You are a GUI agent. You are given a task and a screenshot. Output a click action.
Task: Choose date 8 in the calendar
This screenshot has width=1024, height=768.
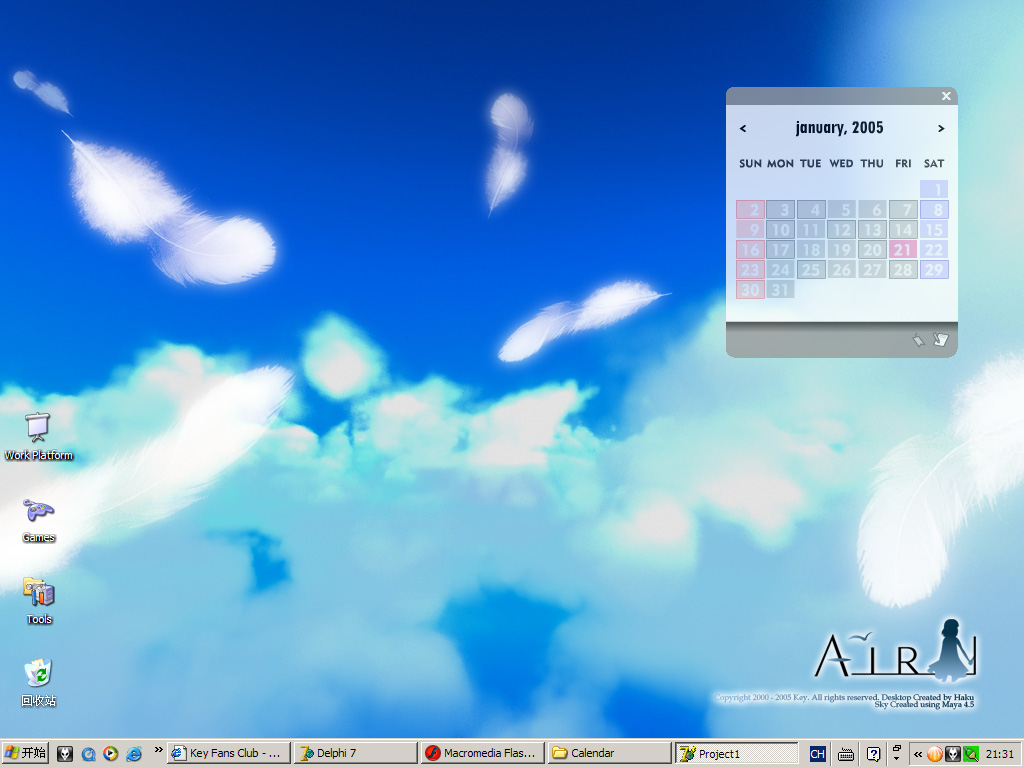coord(934,210)
